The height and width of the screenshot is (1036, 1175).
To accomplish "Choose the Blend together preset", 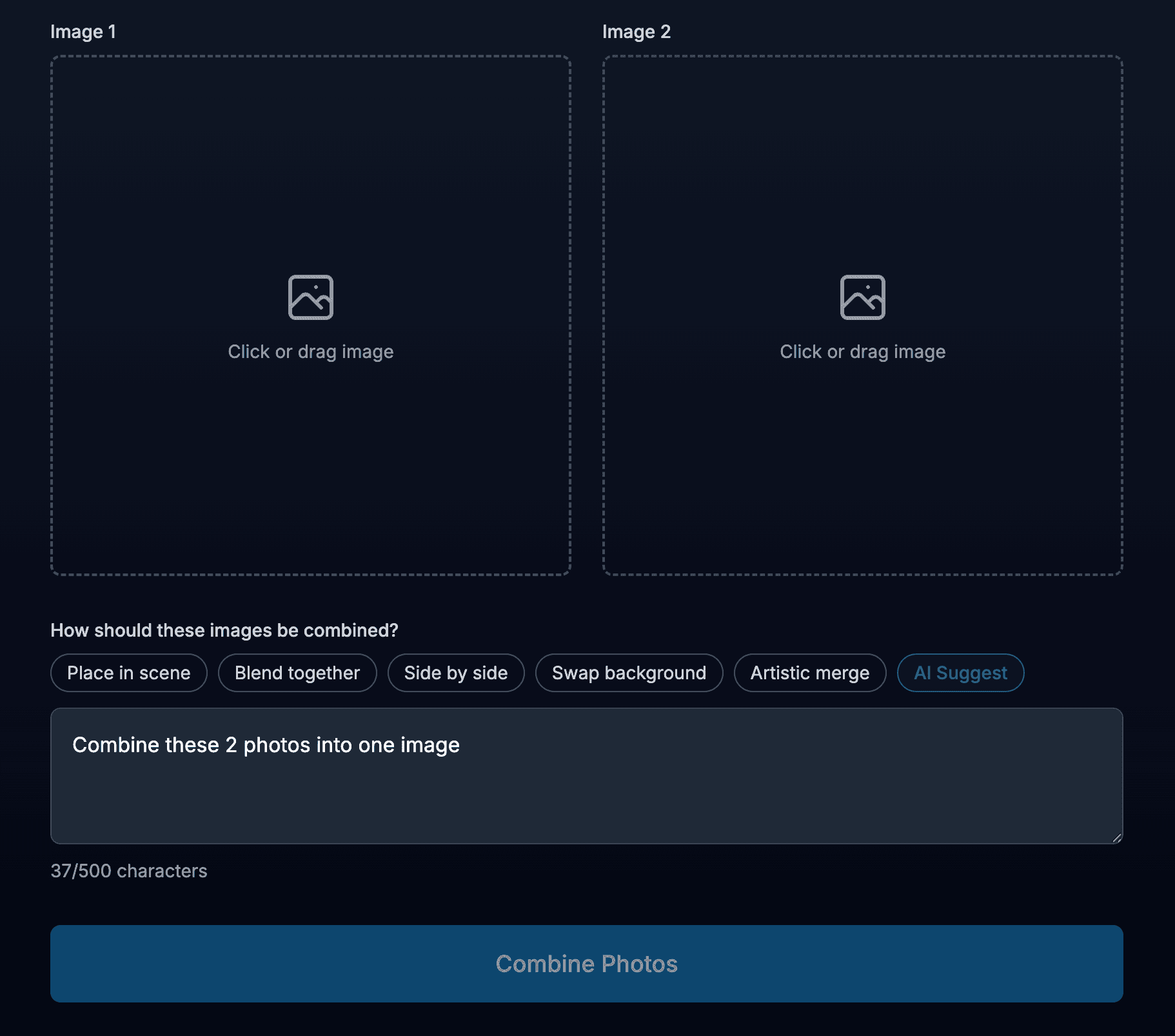I will pyautogui.click(x=297, y=673).
